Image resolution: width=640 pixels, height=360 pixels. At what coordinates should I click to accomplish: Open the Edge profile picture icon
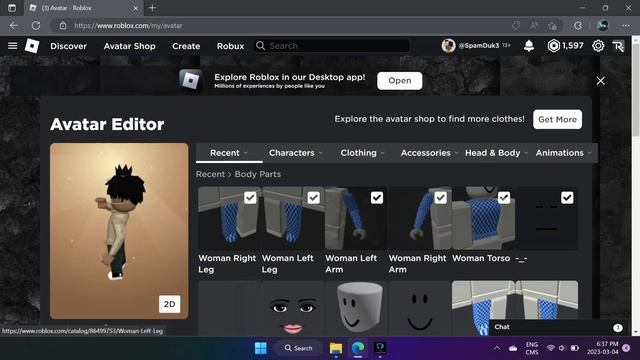point(603,25)
